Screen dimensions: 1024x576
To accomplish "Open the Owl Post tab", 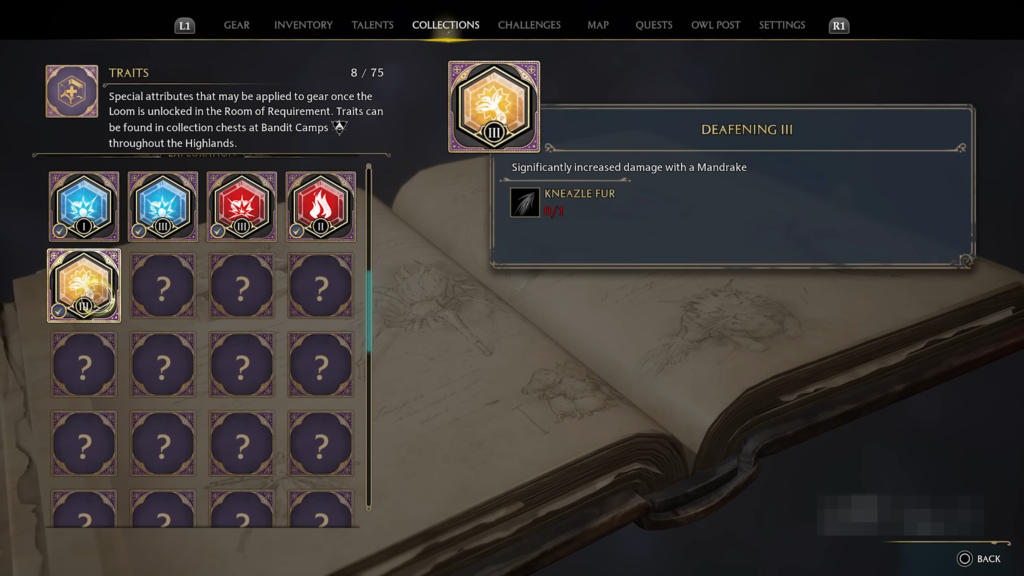I will pyautogui.click(x=716, y=25).
